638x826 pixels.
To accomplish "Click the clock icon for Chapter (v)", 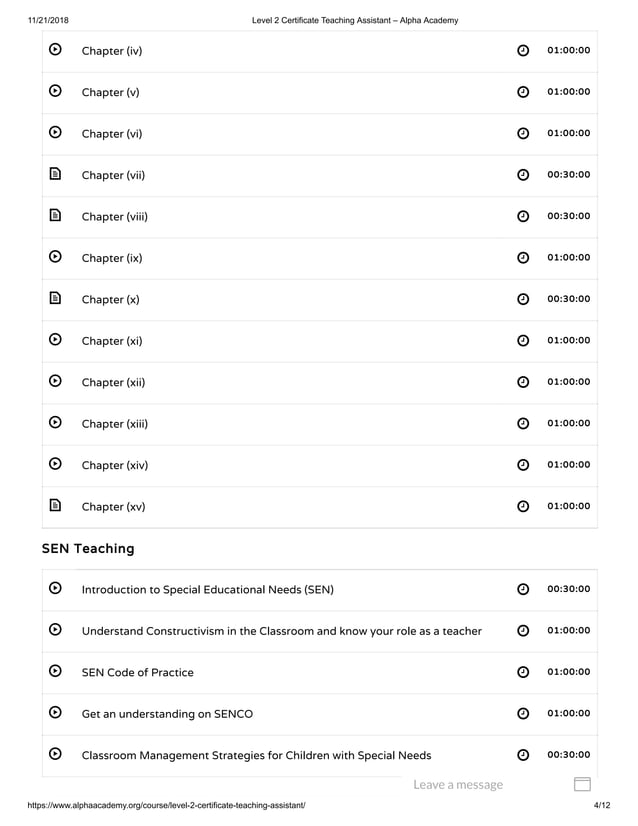I will [x=523, y=92].
